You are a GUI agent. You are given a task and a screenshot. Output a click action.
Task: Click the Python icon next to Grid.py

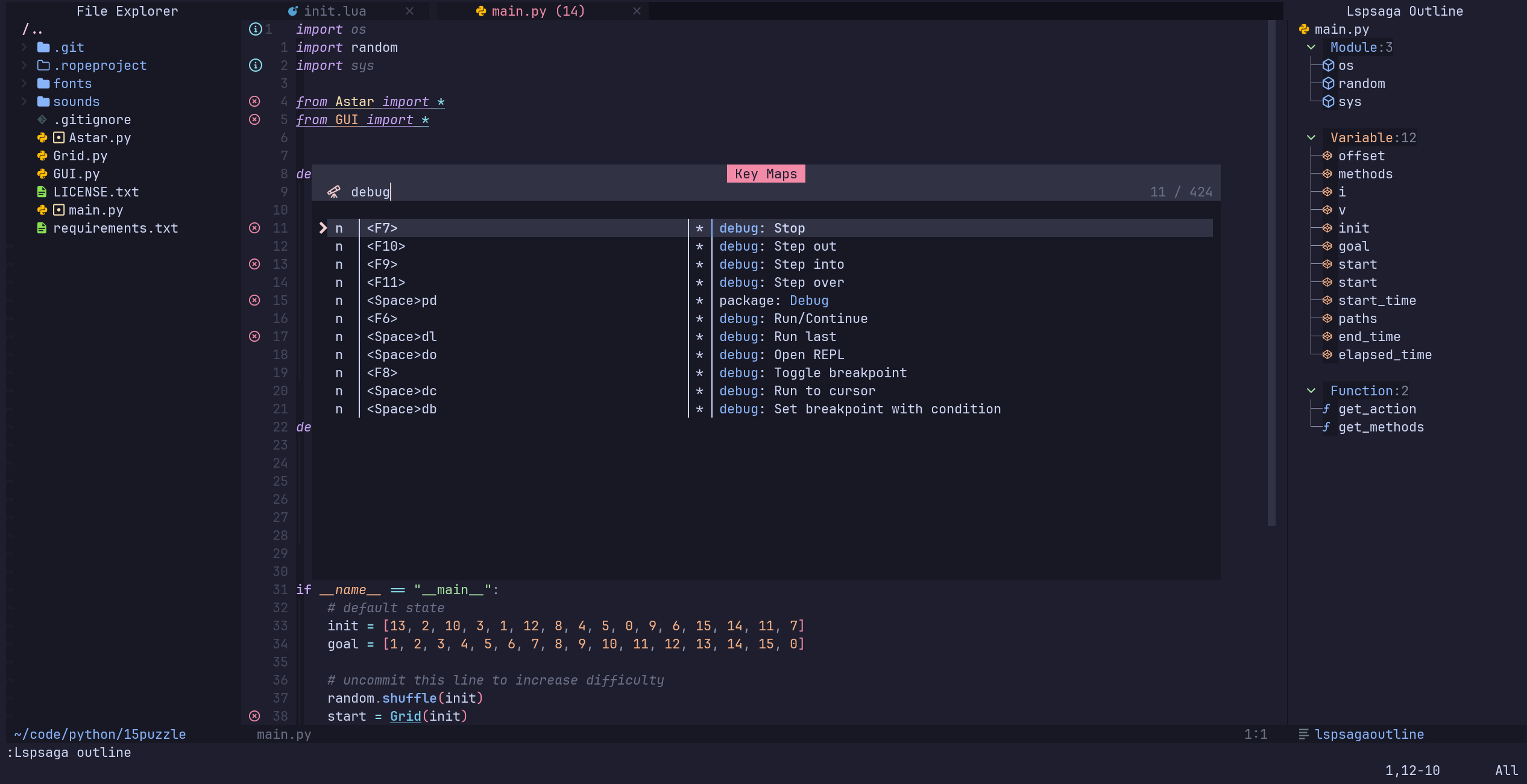click(42, 155)
